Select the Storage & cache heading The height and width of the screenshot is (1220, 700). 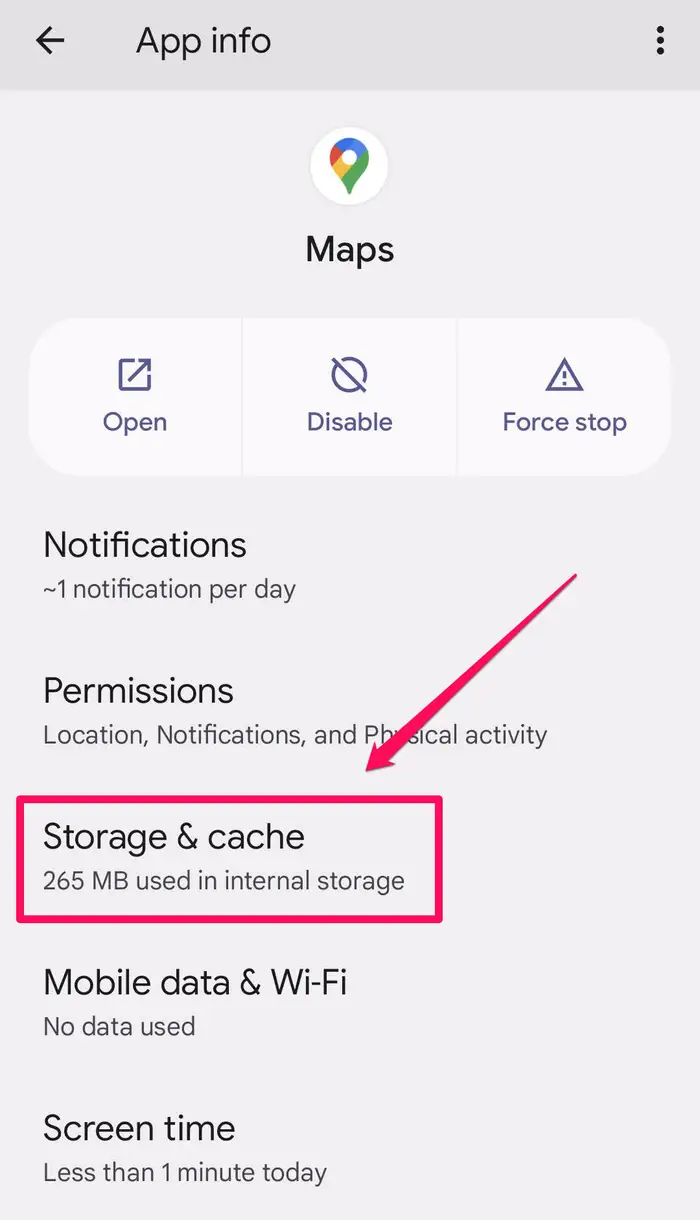pyautogui.click(x=174, y=837)
